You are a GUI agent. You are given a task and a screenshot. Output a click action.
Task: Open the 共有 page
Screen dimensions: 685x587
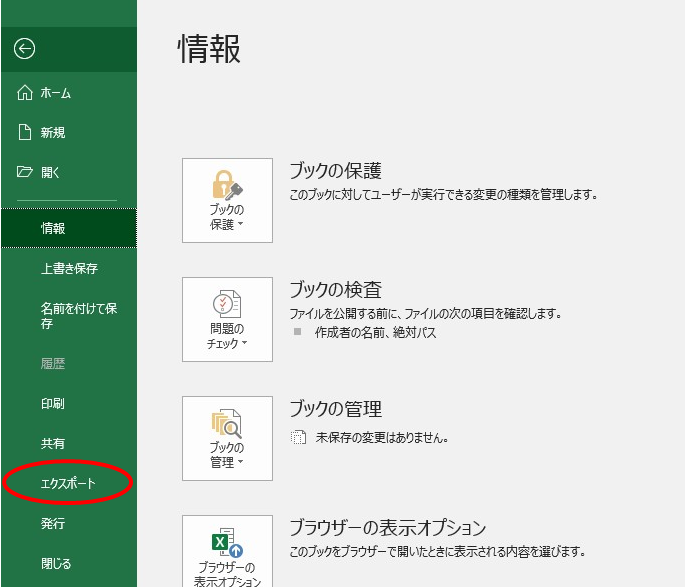tap(69, 443)
